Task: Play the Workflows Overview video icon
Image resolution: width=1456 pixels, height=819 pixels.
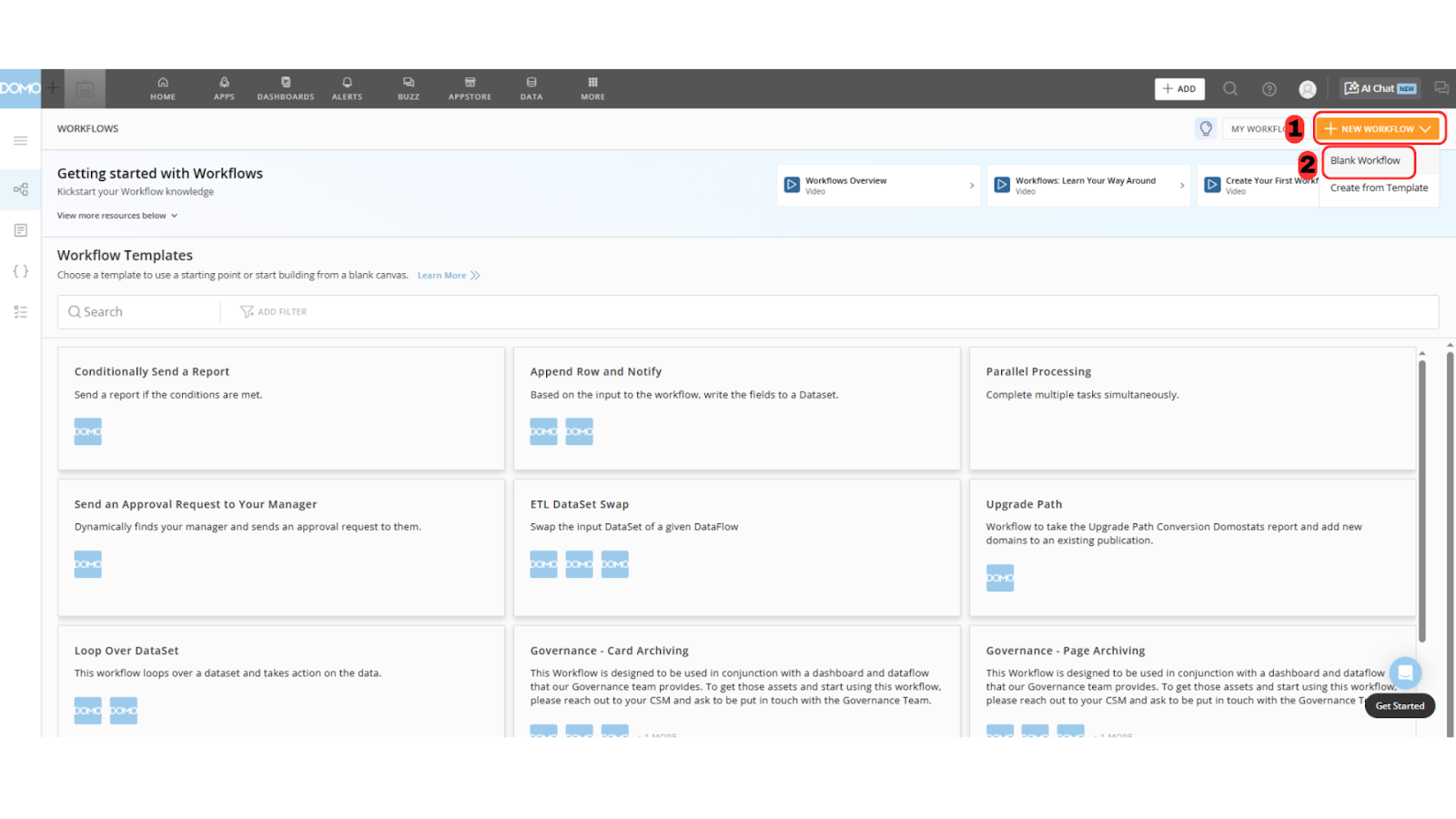Action: pos(792,185)
